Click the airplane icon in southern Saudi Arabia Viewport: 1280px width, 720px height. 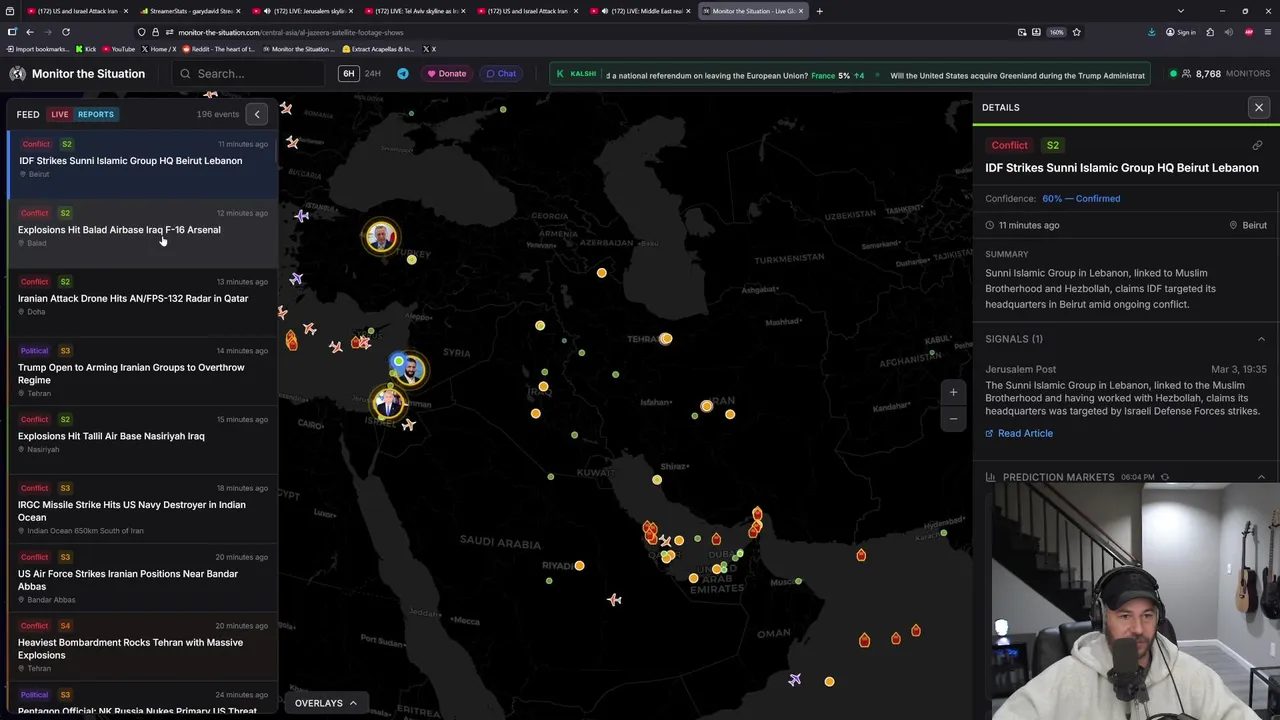614,599
